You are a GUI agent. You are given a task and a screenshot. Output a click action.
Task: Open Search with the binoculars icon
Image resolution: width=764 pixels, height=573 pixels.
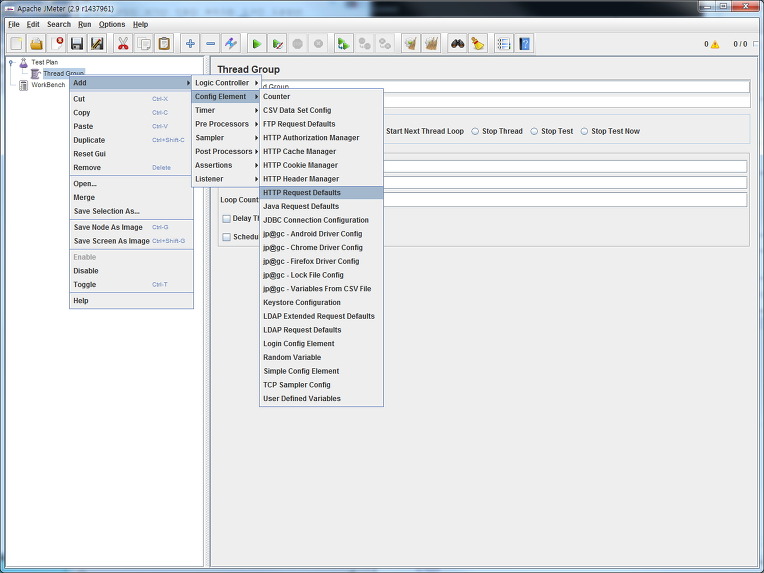point(458,44)
